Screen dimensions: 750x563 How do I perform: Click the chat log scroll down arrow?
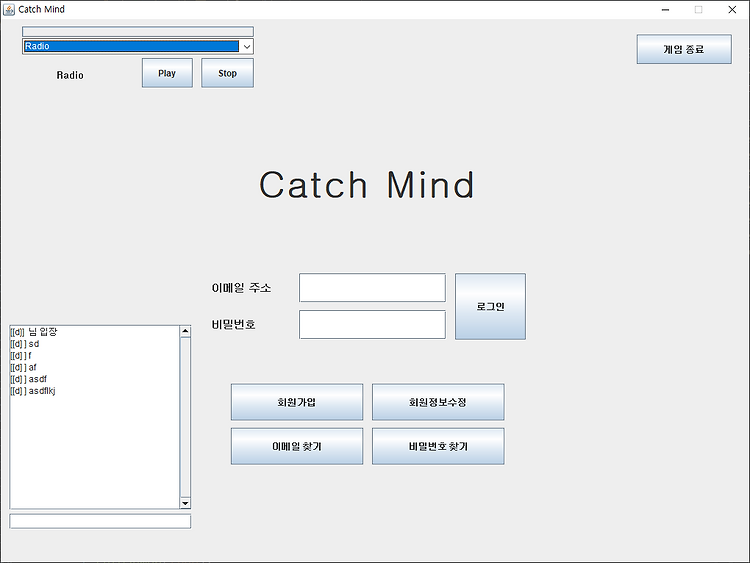coord(185,503)
